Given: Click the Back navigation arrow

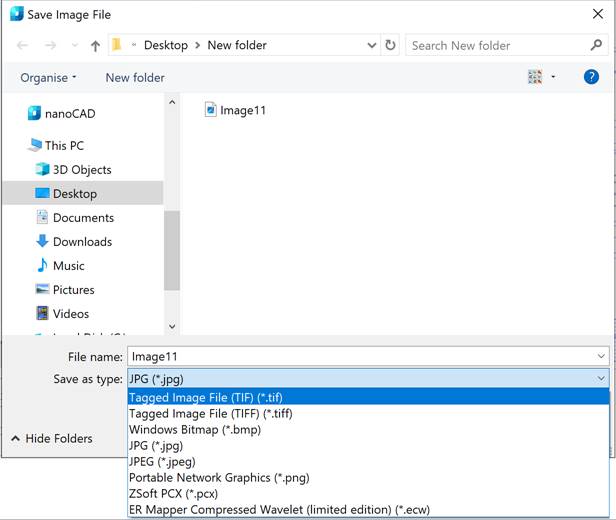Looking at the screenshot, I should click(x=22, y=46).
